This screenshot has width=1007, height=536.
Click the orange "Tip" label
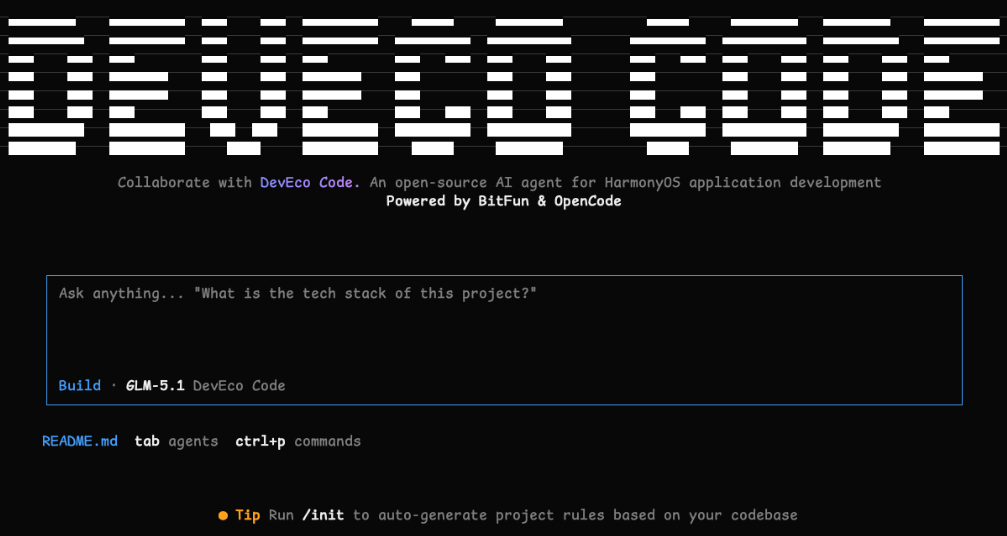pyautogui.click(x=247, y=515)
